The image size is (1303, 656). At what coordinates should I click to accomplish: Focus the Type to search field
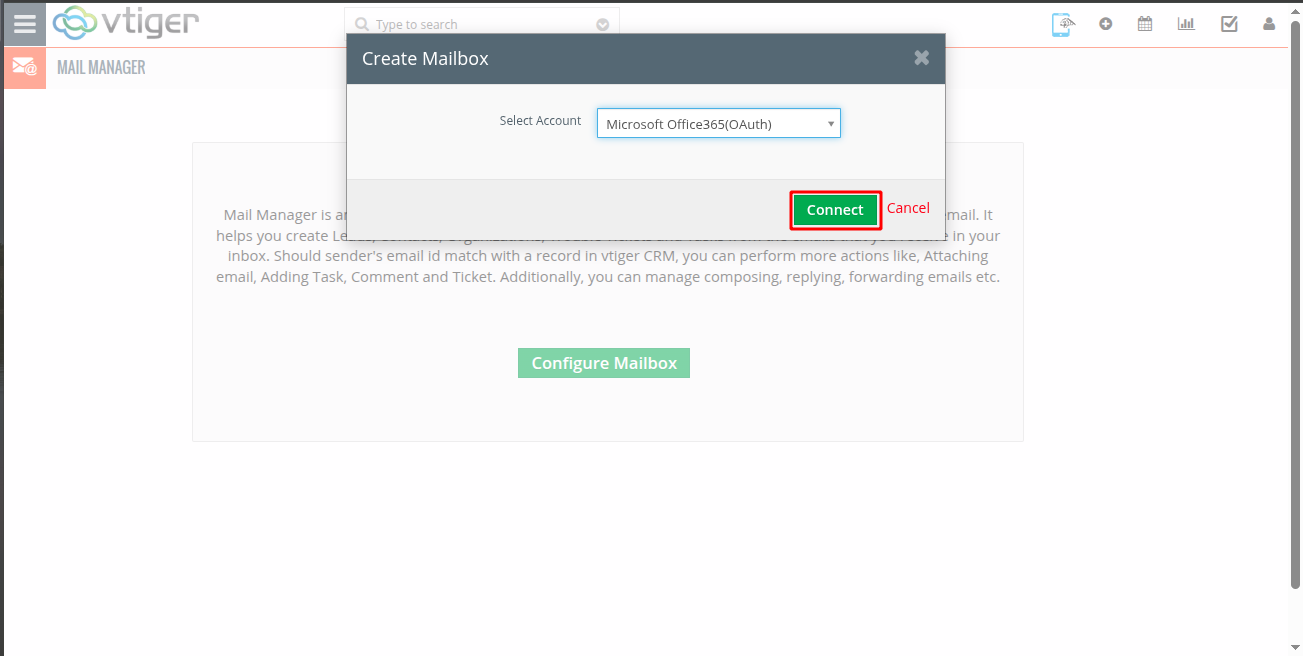(482, 24)
